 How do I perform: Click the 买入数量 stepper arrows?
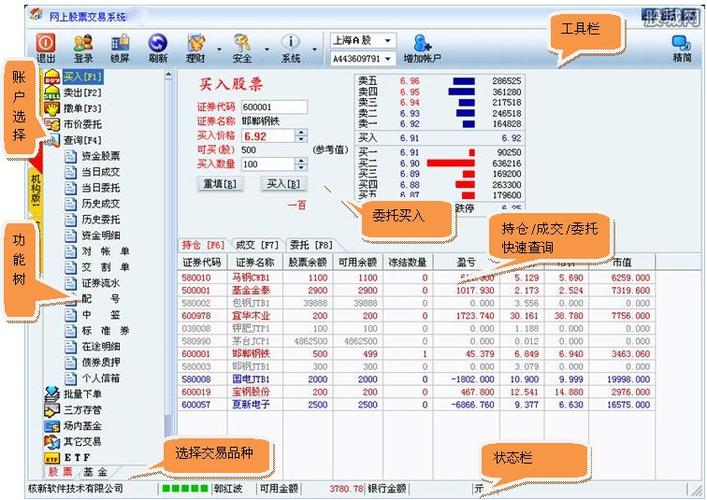[301, 164]
